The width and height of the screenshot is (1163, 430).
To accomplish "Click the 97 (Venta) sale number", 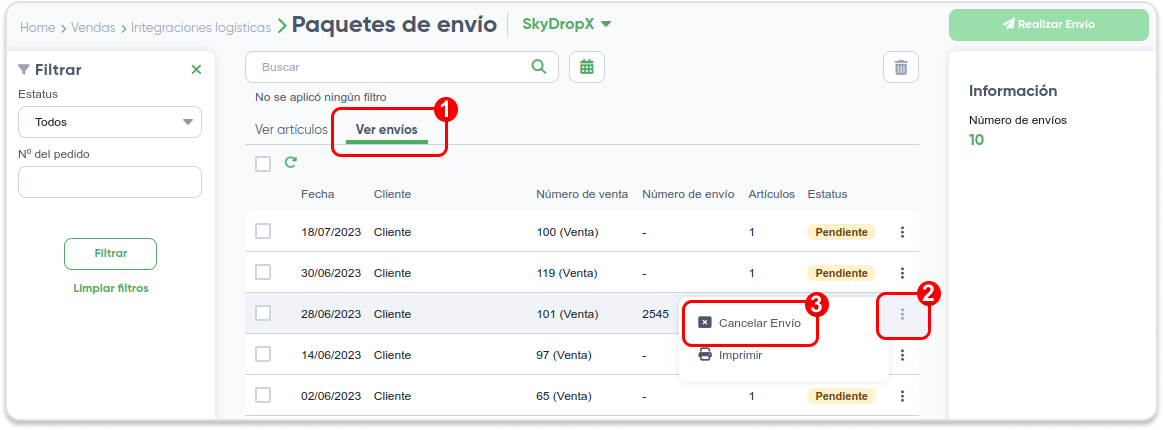I will tap(564, 355).
